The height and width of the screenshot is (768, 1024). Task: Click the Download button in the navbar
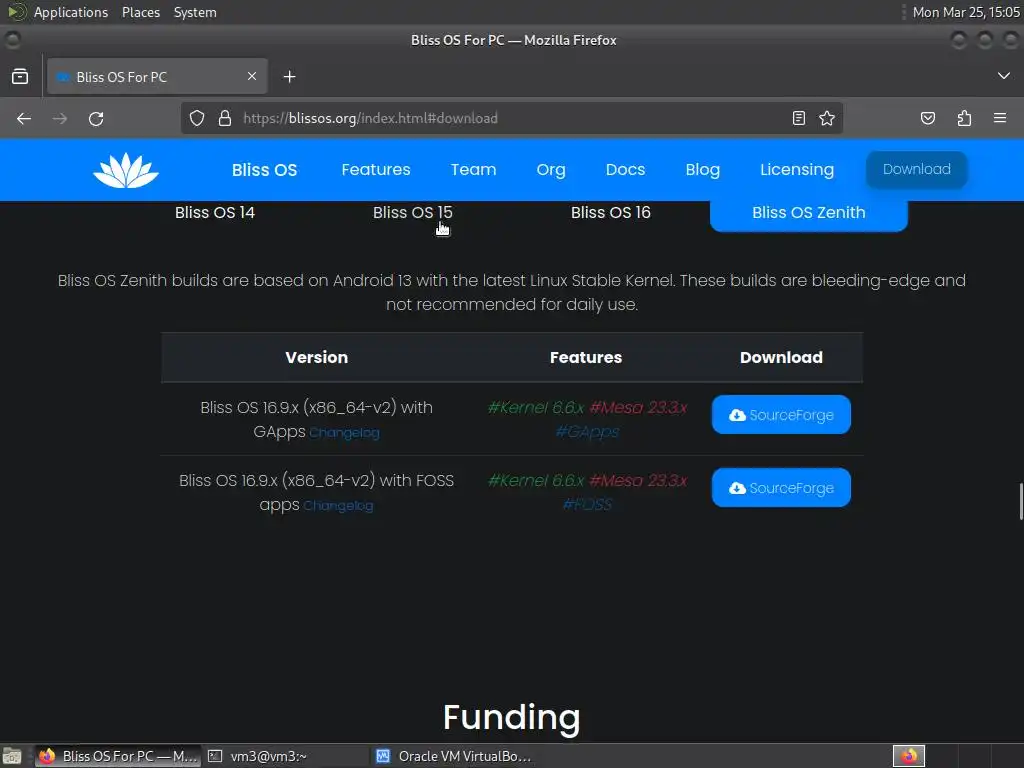coord(916,169)
